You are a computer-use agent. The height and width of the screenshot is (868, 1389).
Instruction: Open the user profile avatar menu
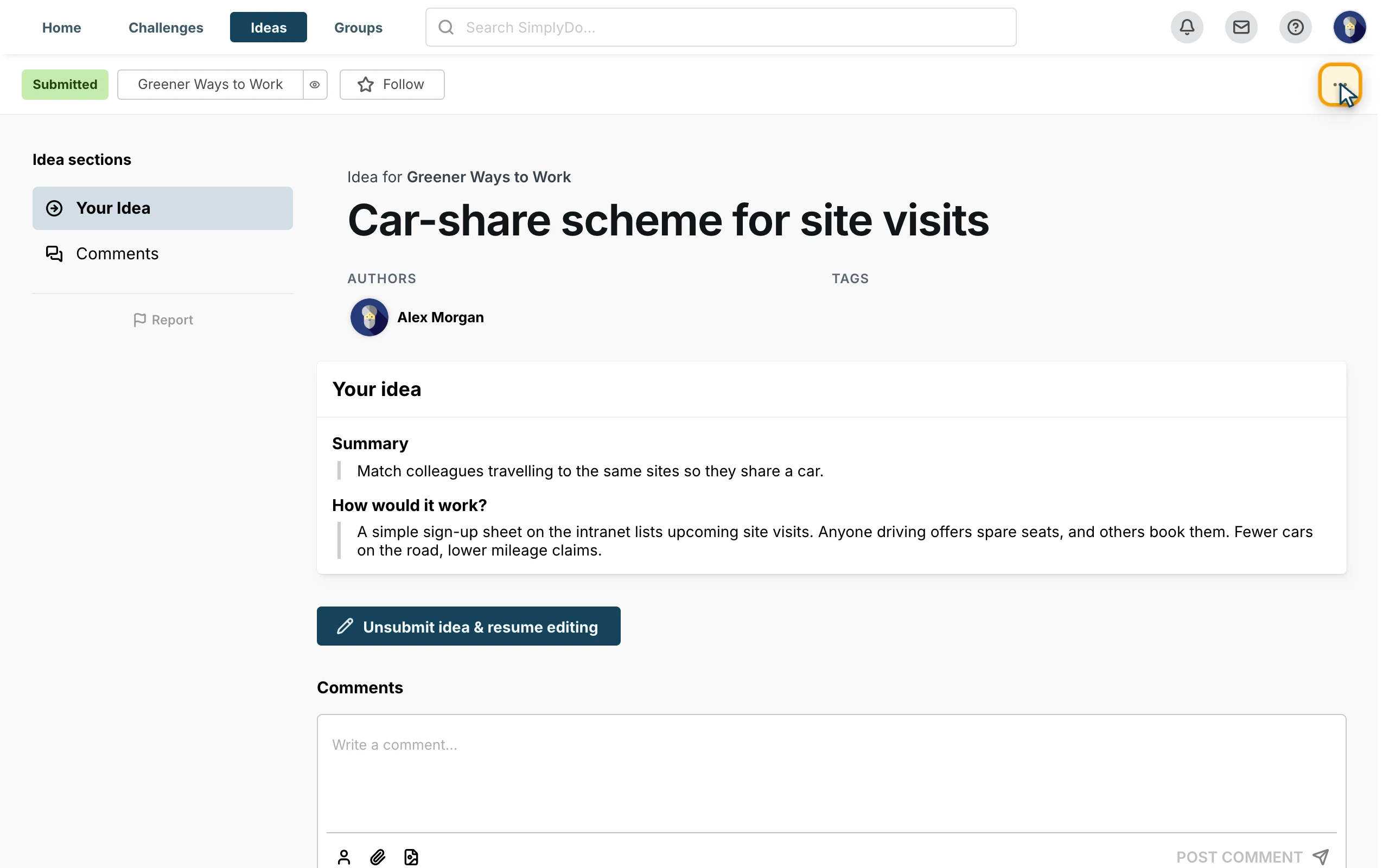(x=1349, y=27)
